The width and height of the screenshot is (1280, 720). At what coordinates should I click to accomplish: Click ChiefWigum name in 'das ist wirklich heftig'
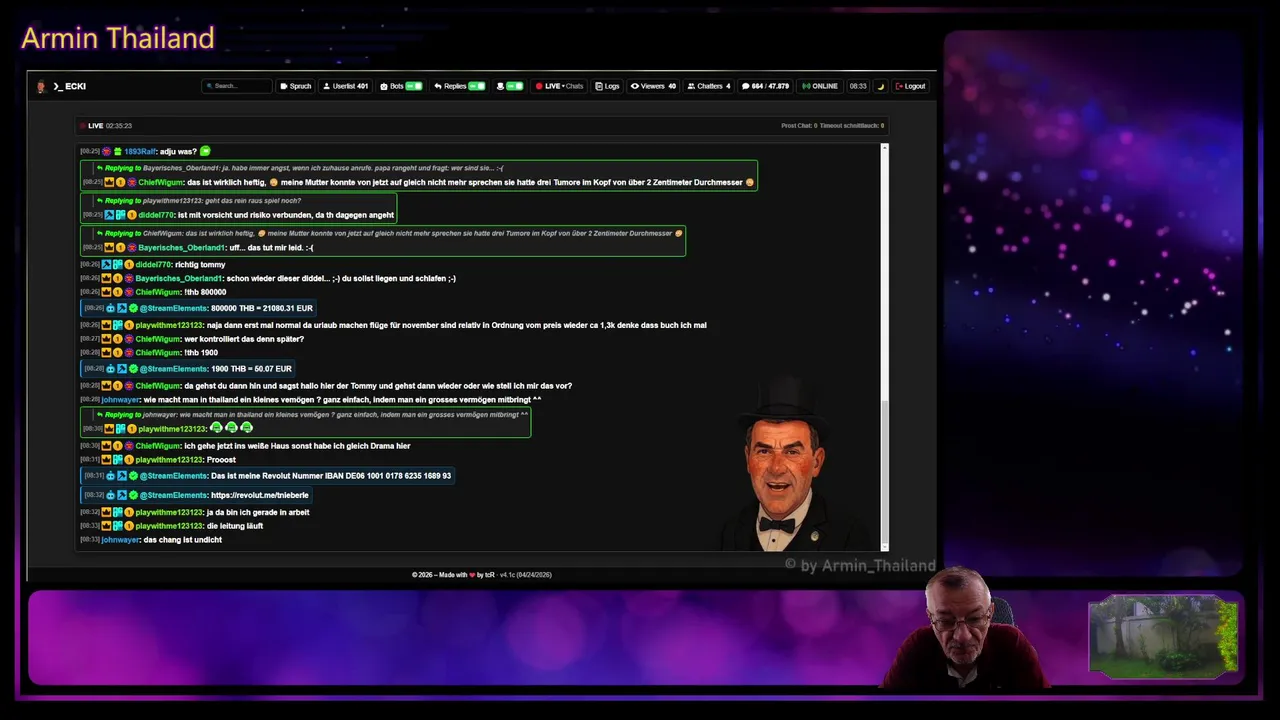pyautogui.click(x=161, y=183)
